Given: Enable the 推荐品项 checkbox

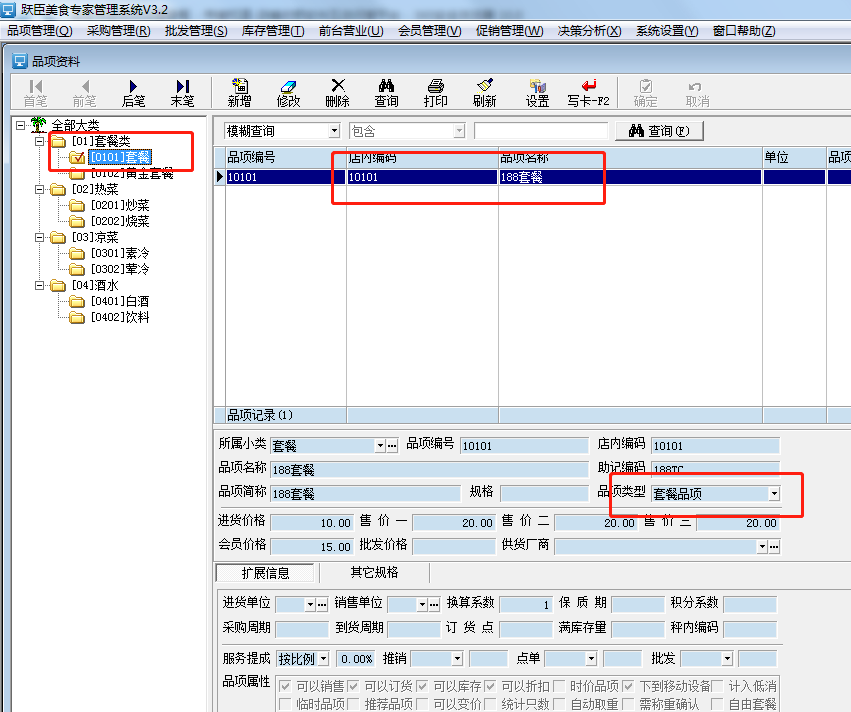Looking at the screenshot, I should coord(355,704).
